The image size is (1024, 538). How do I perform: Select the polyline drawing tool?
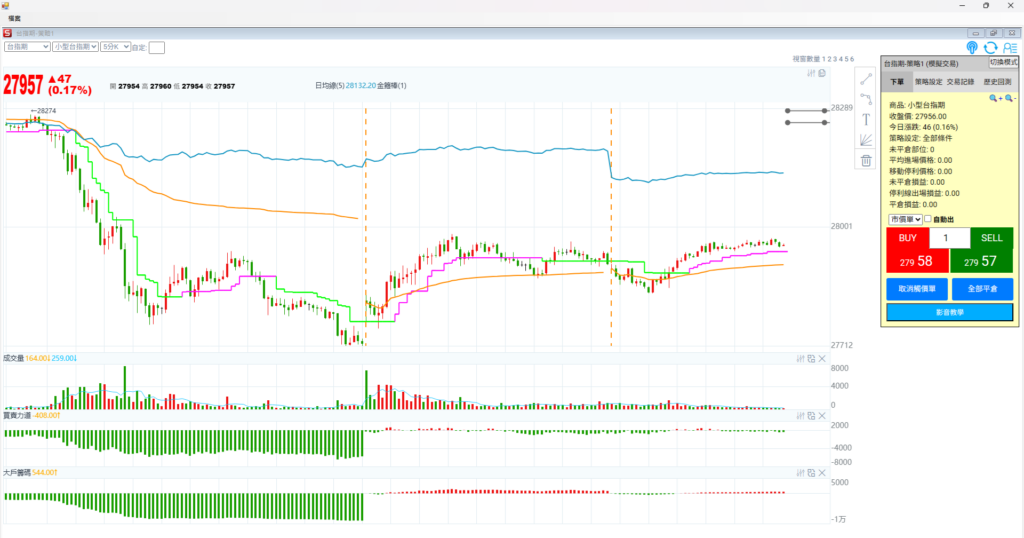tap(866, 98)
